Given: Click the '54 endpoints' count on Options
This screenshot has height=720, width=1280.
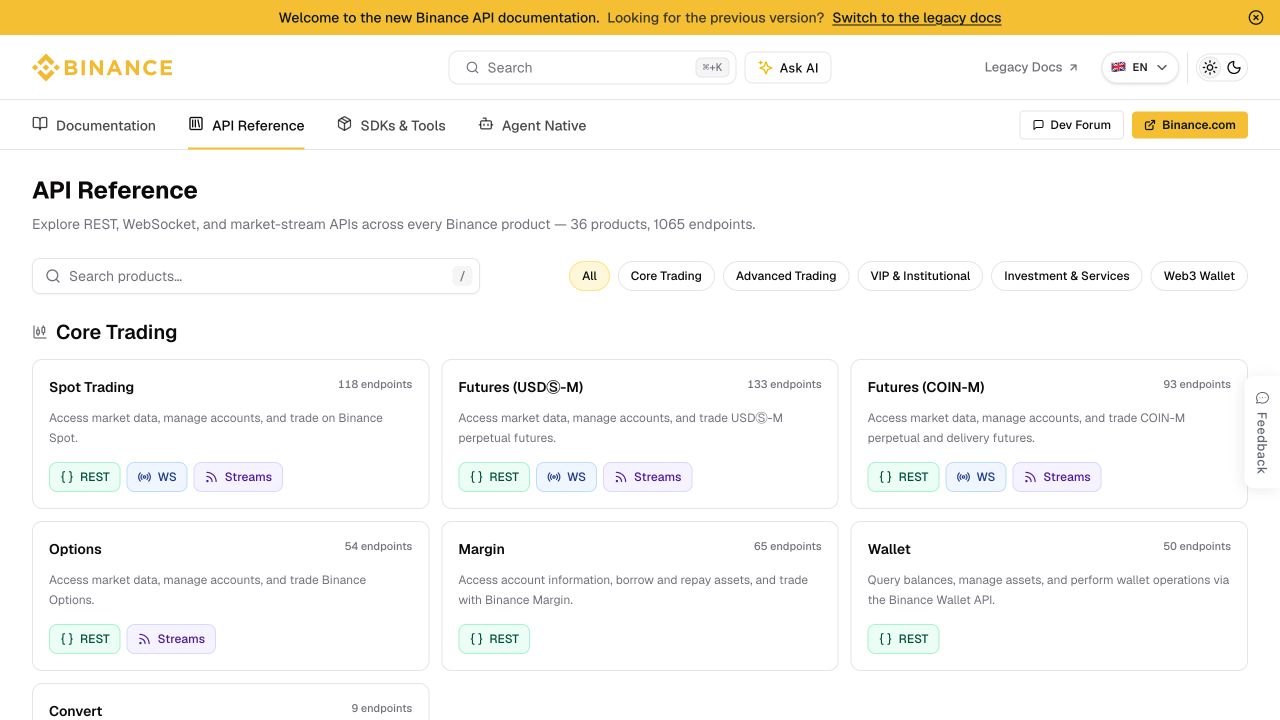Looking at the screenshot, I should click(378, 546).
